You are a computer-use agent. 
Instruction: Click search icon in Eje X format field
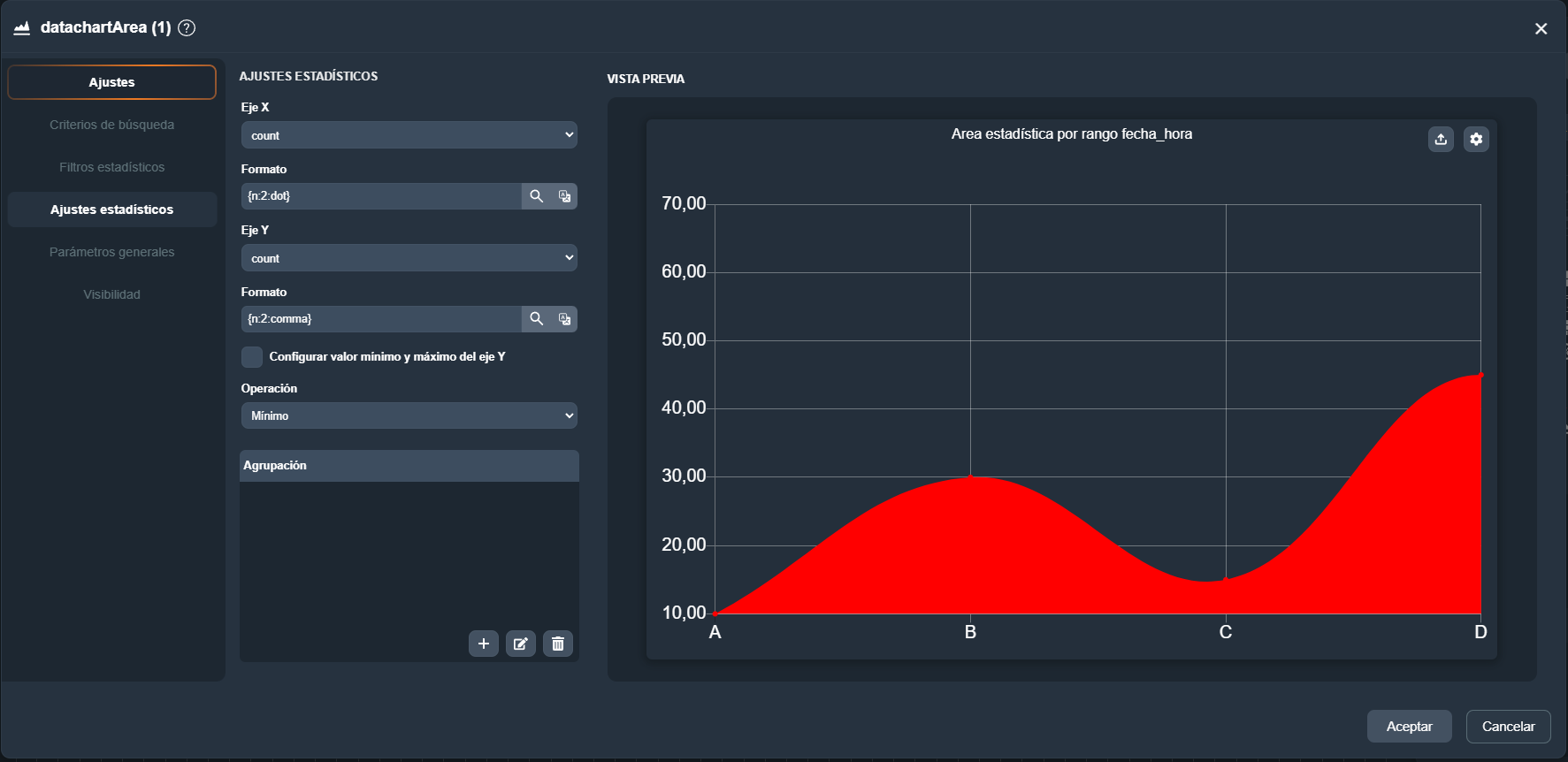536,196
